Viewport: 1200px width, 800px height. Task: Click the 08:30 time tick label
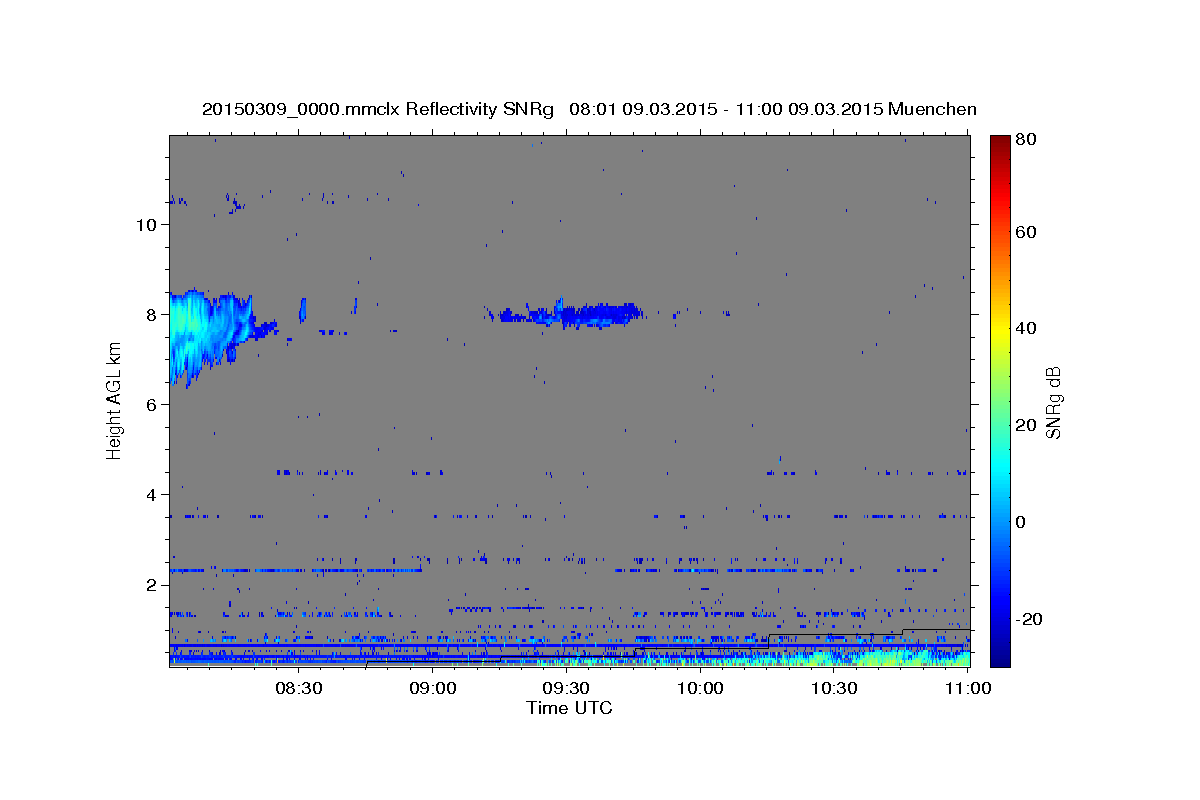point(299,688)
